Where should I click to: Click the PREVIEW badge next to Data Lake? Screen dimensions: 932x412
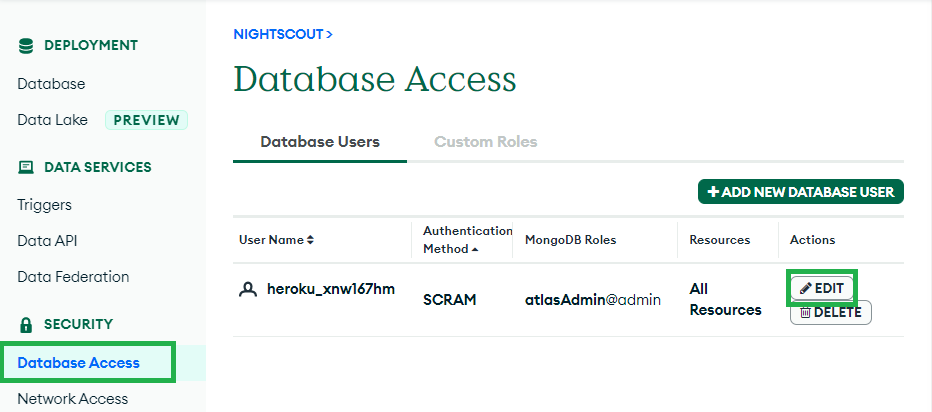[146, 120]
